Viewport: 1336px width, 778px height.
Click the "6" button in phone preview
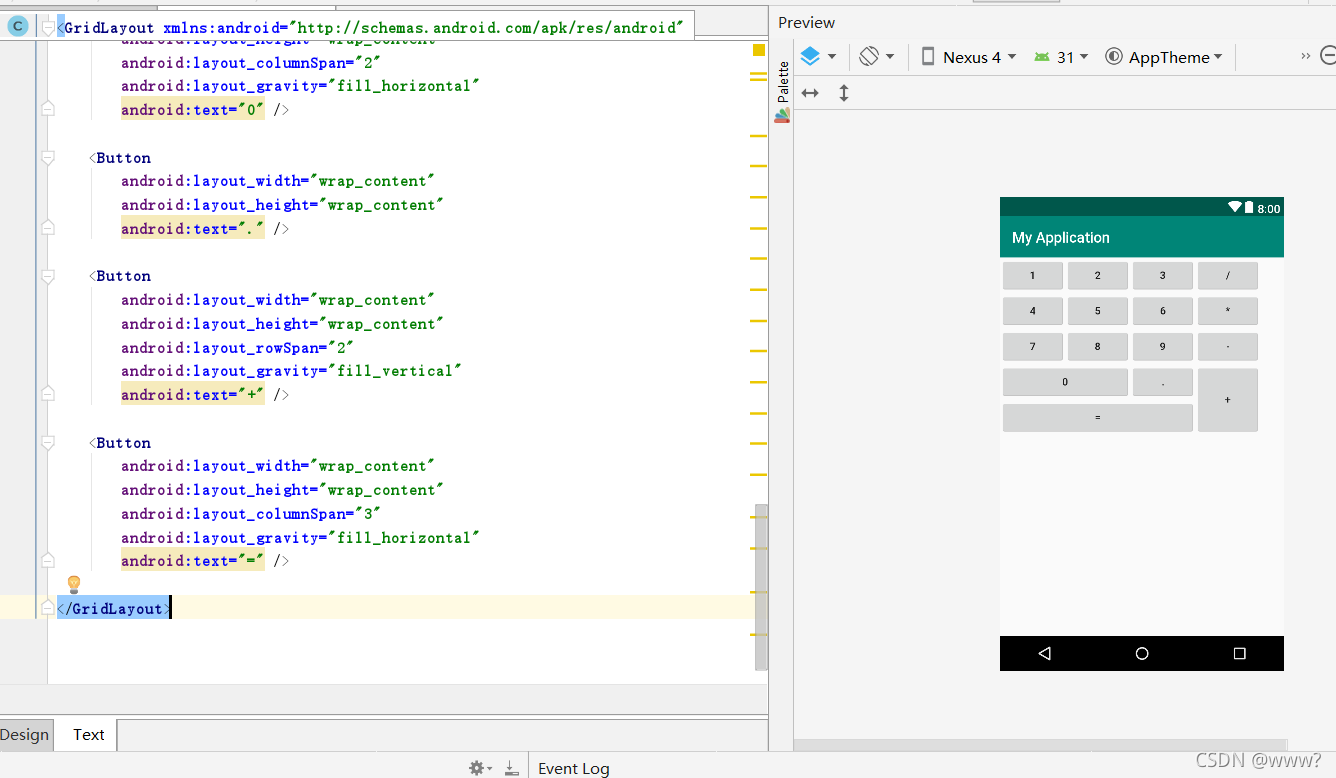click(x=1163, y=311)
